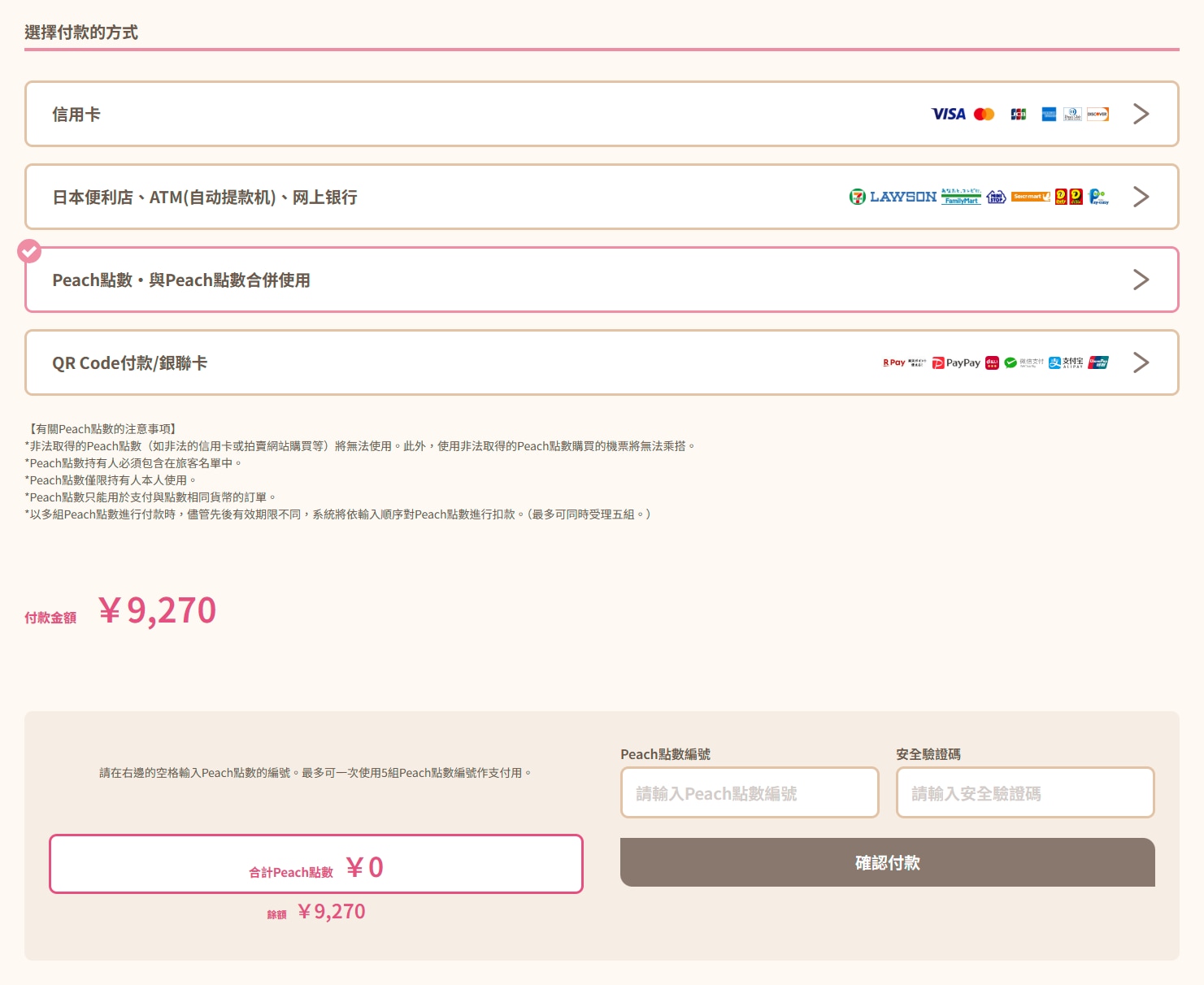Click the VISA logo
Viewport: 1204px width, 985px height.
pos(948,114)
